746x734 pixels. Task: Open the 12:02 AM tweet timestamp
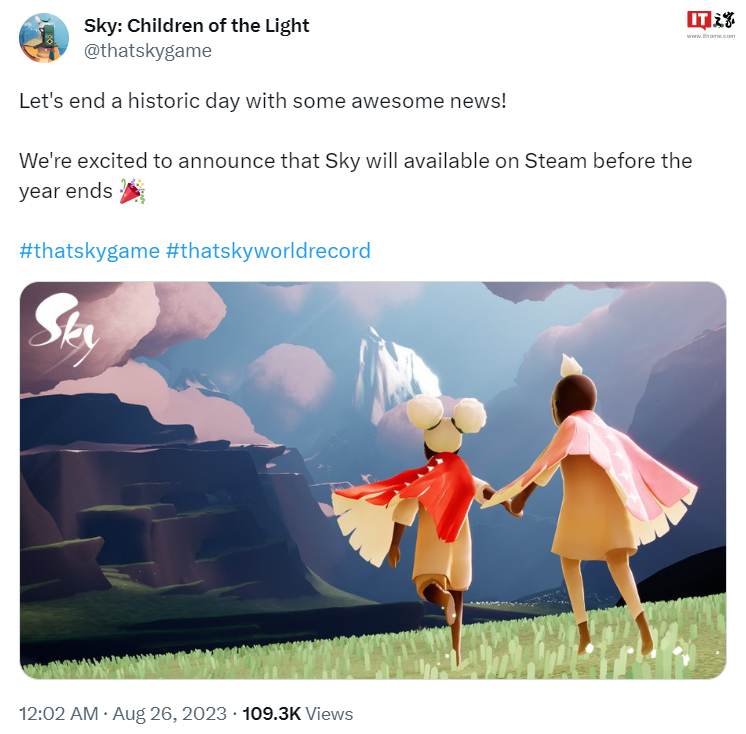coord(59,714)
